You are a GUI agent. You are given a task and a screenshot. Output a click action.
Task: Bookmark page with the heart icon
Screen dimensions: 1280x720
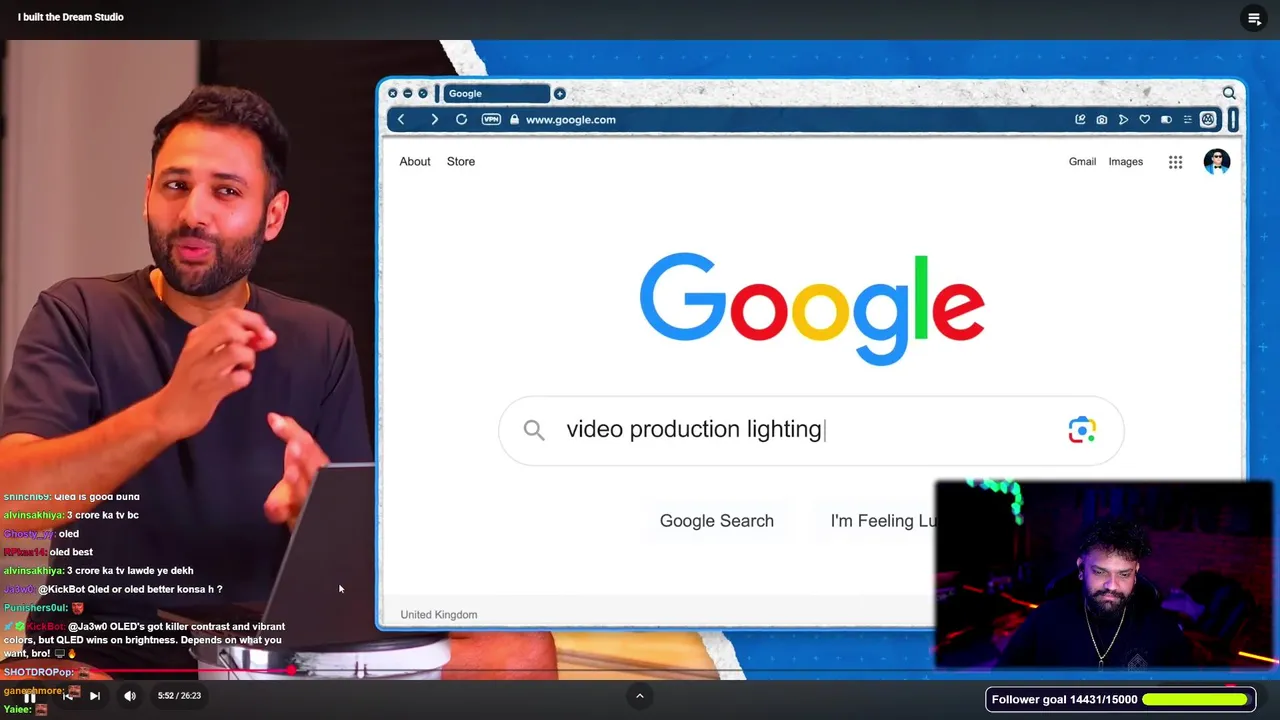(x=1145, y=120)
